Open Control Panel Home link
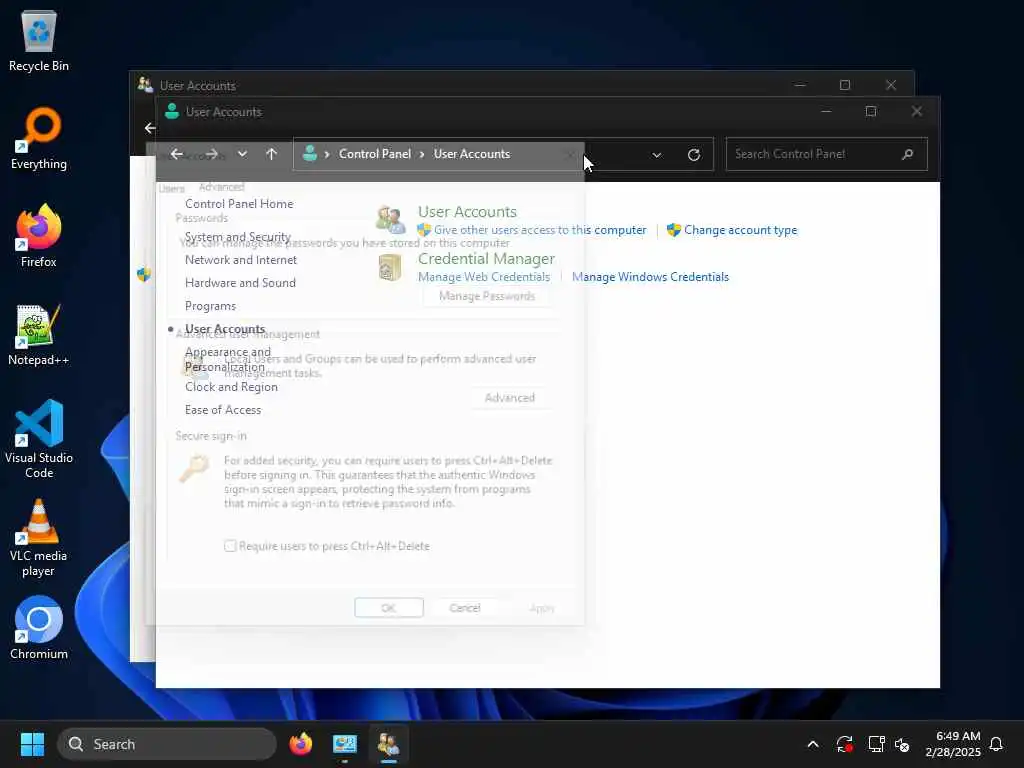The width and height of the screenshot is (1024, 768). (239, 204)
